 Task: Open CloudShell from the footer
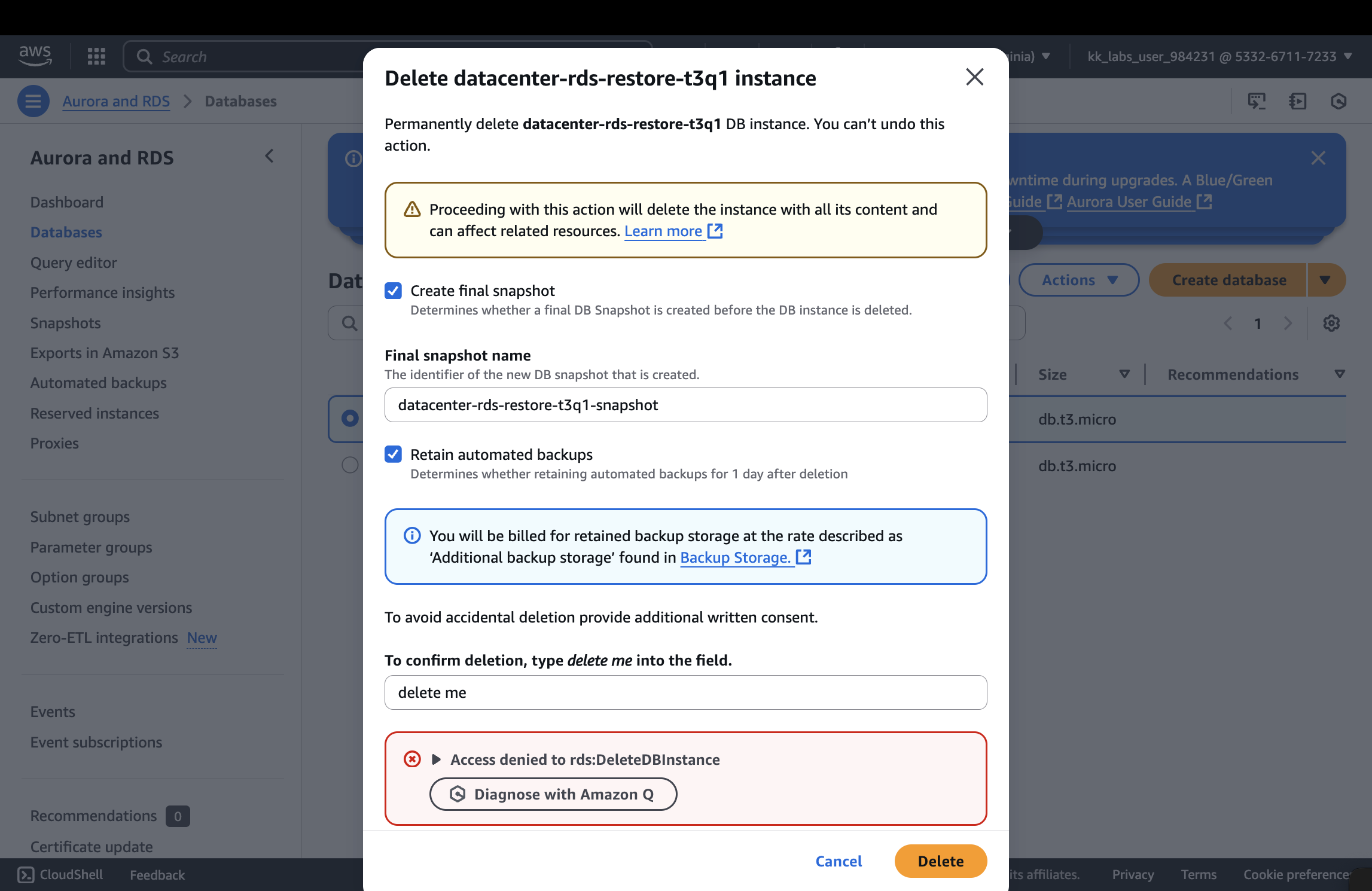click(x=60, y=874)
